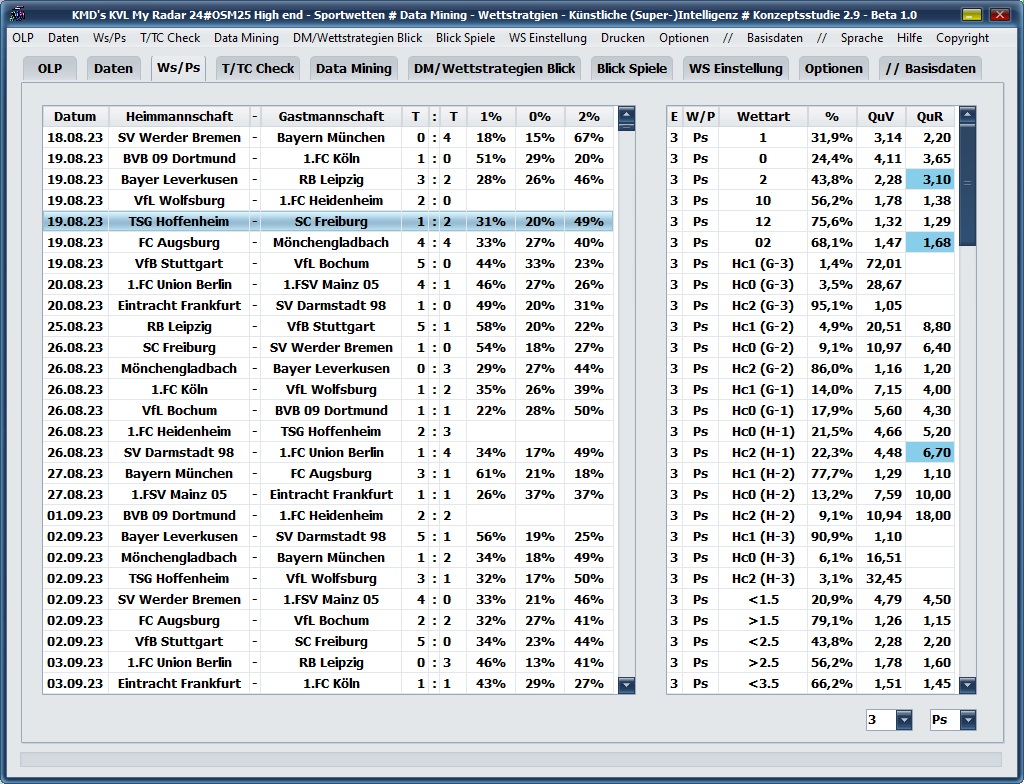
Task: Select the TSG Hoffenheim vs SC Freiburg row
Action: [x=328, y=221]
